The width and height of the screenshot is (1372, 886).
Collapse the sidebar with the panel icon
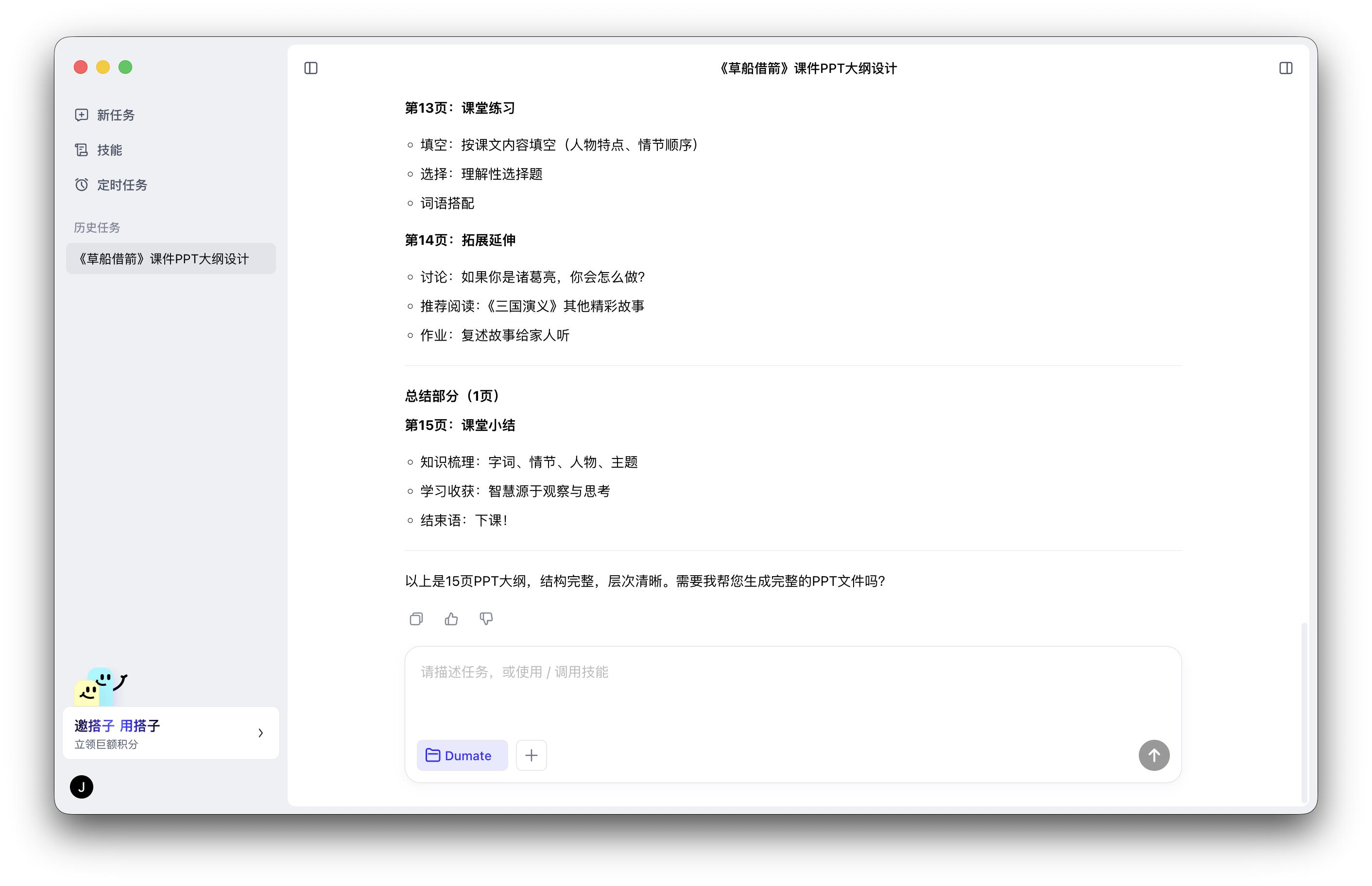310,68
